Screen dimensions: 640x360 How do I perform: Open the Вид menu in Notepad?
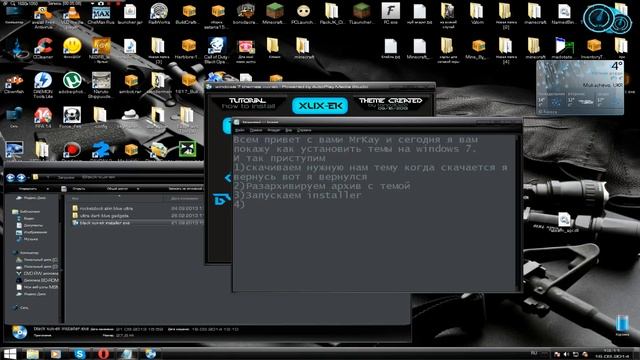[x=289, y=130]
